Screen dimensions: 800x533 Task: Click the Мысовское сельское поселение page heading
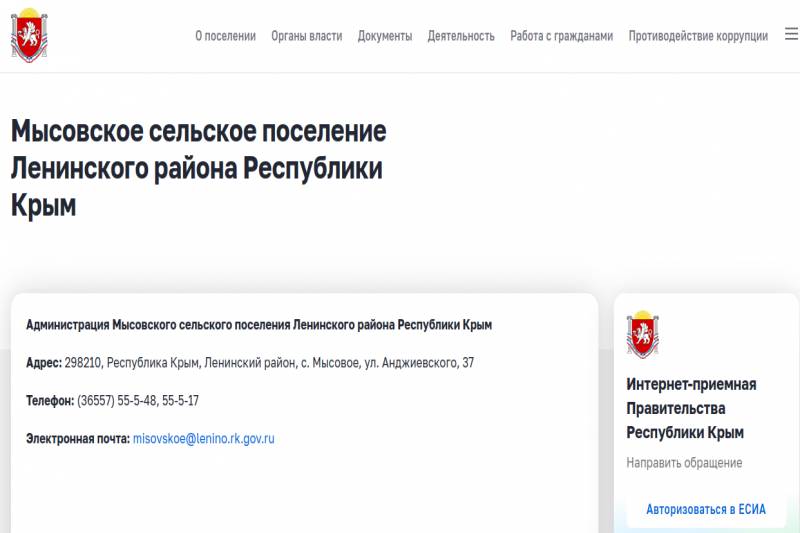(198, 168)
